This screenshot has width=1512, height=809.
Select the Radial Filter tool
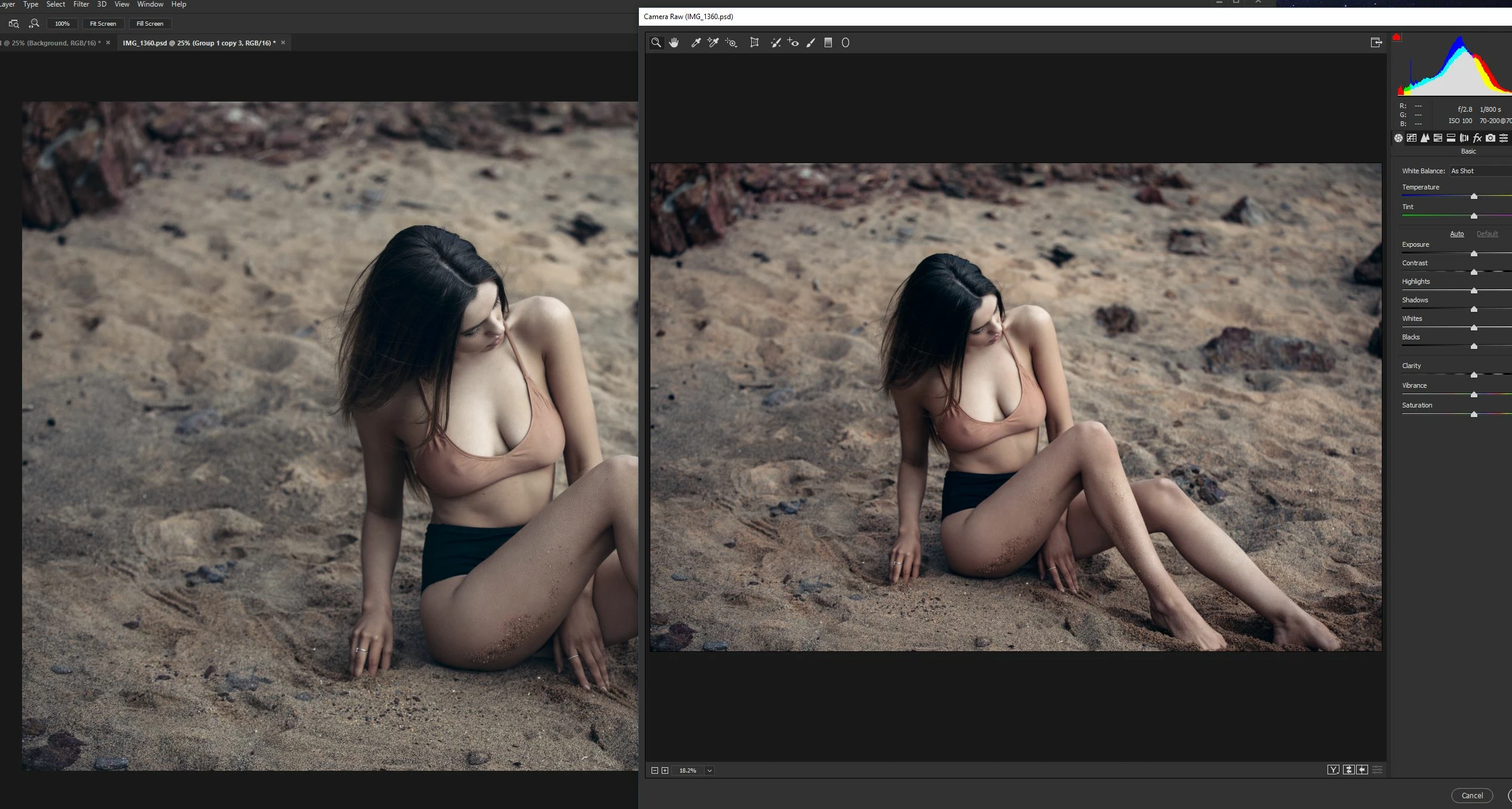click(845, 42)
